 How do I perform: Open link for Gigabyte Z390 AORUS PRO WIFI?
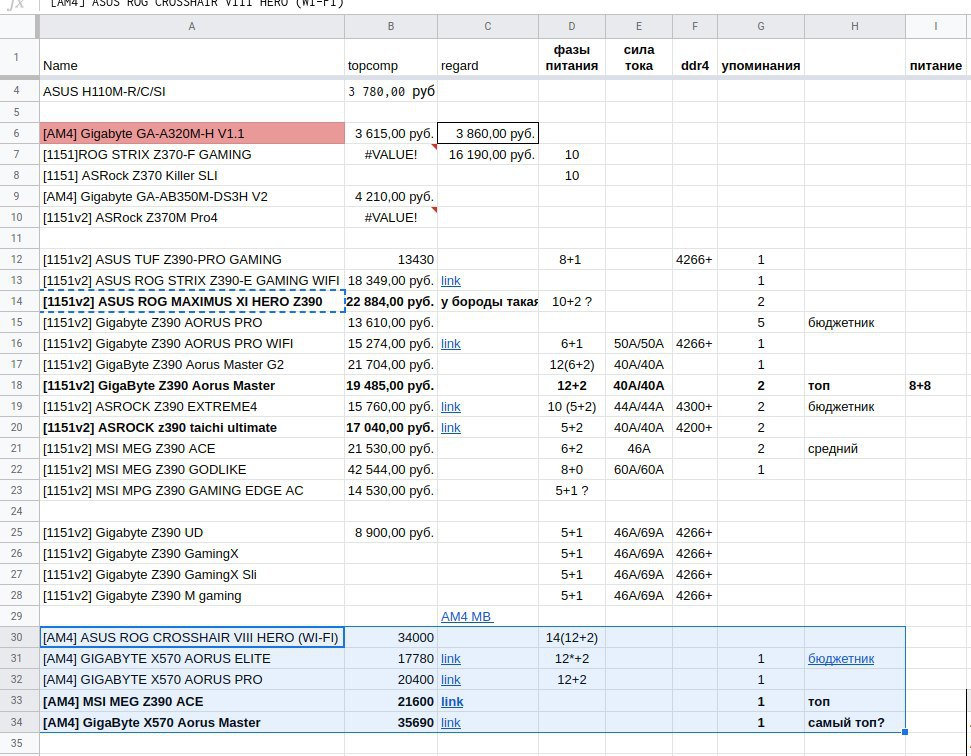450,344
